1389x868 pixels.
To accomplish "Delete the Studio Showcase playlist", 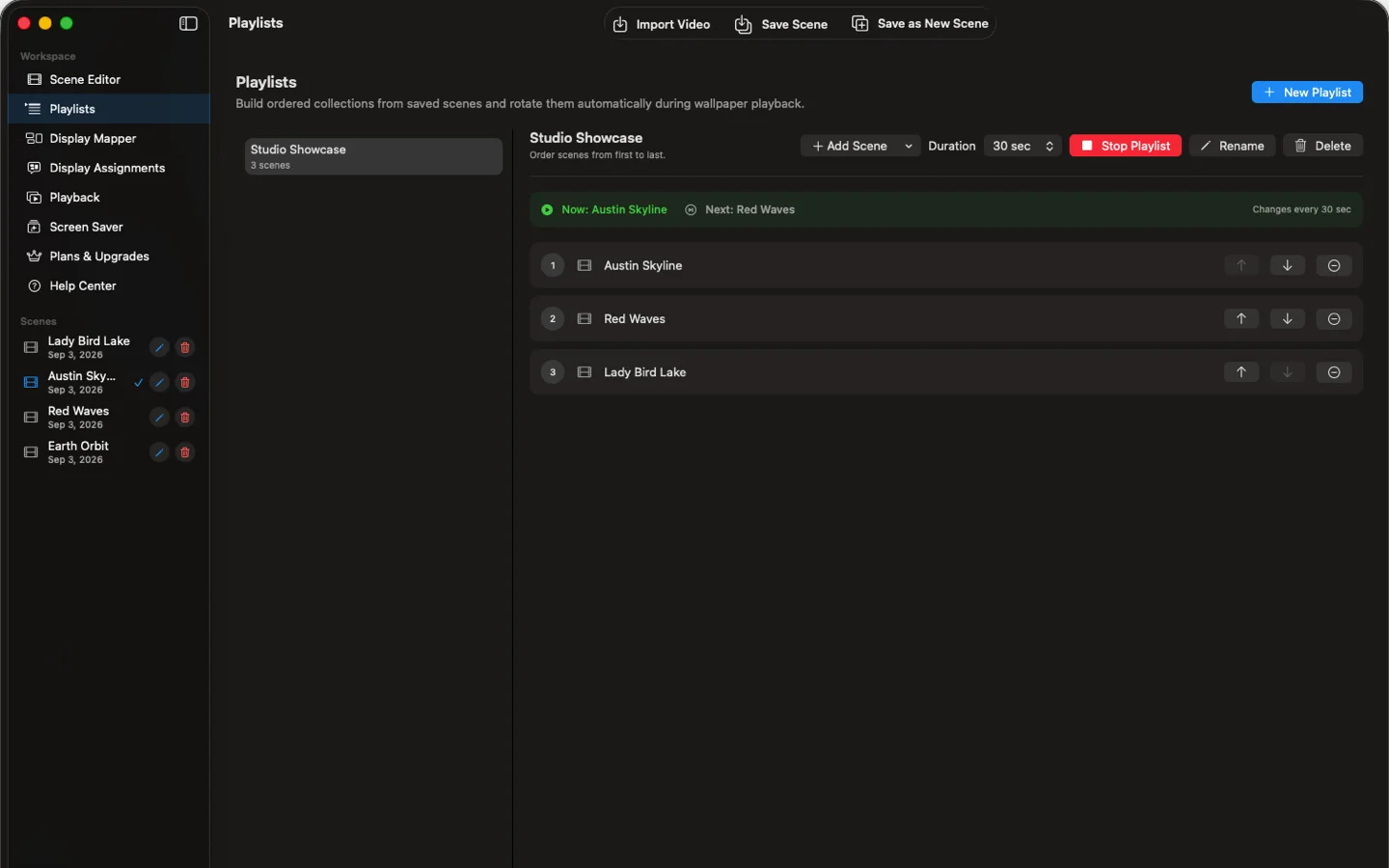I will pyautogui.click(x=1322, y=146).
